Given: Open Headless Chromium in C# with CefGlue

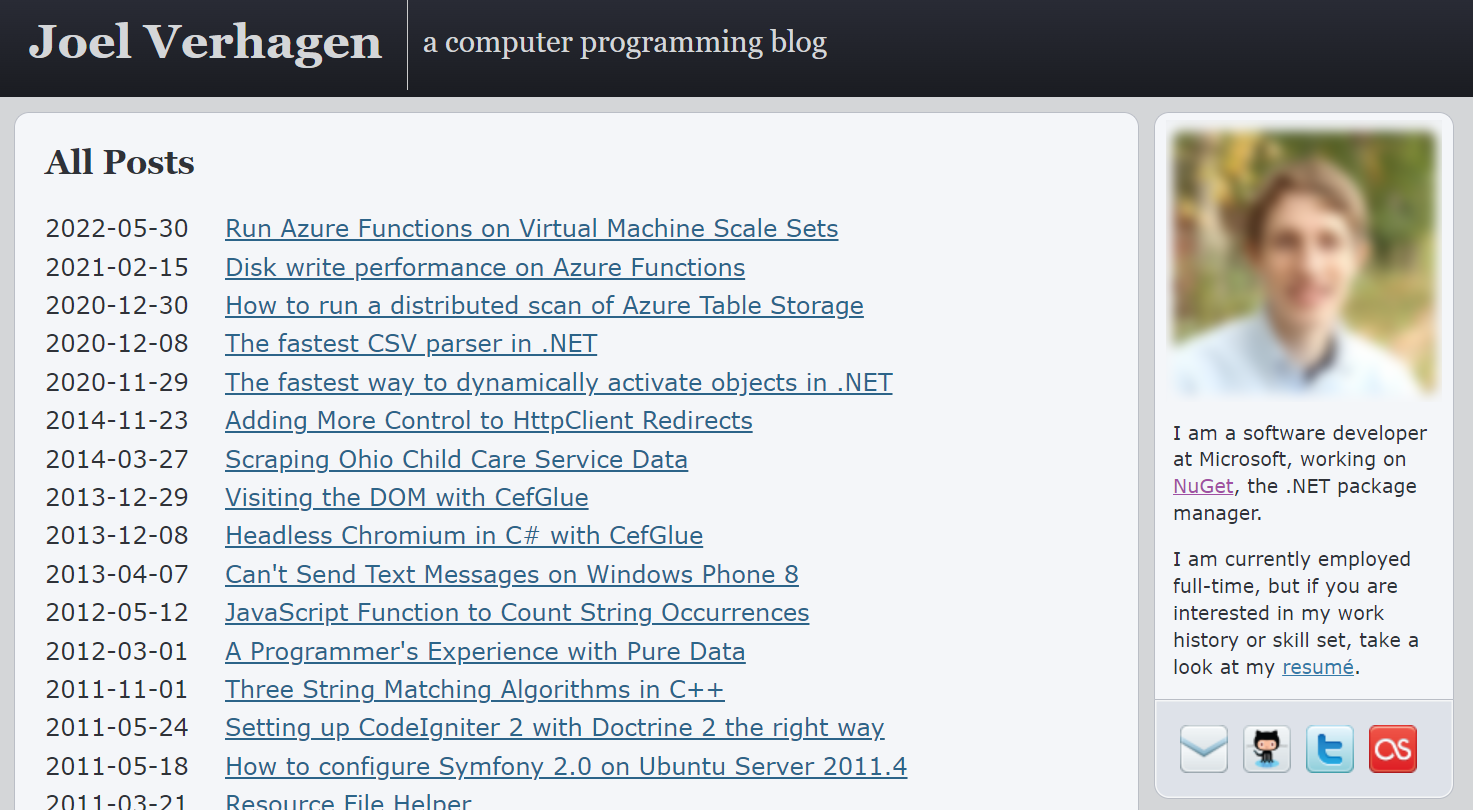Looking at the screenshot, I should 464,536.
